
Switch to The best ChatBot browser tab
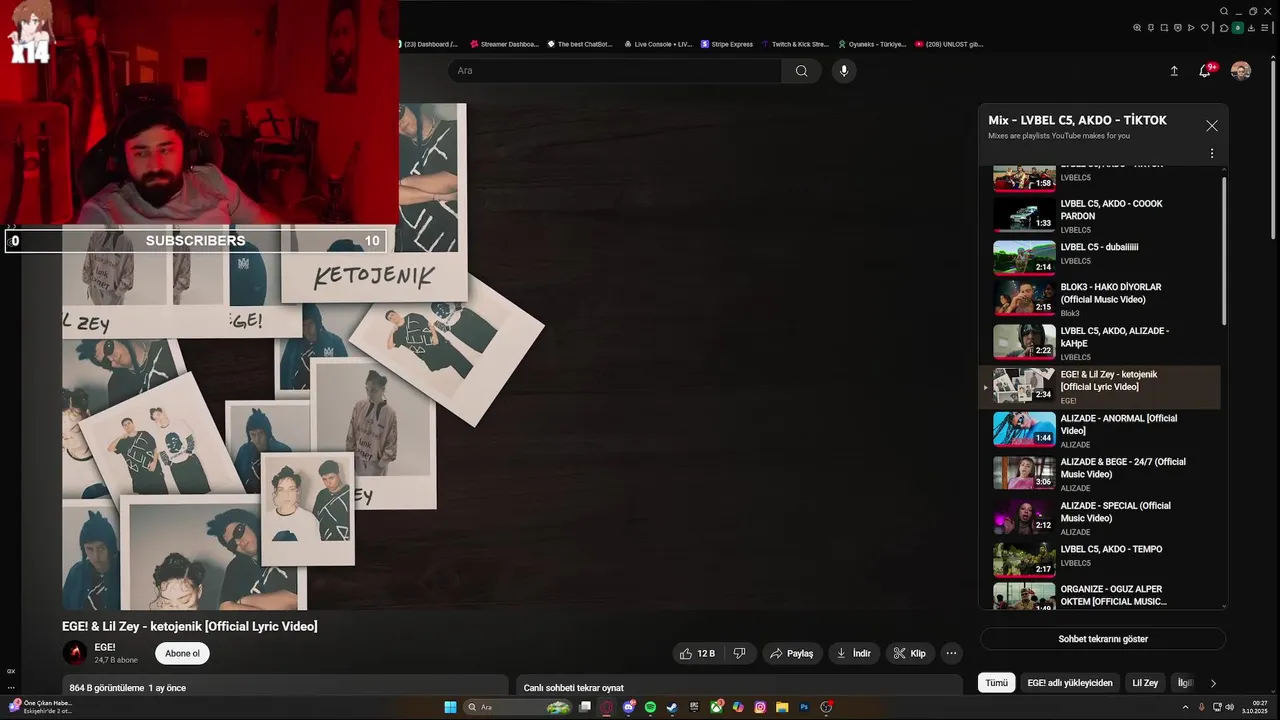(x=580, y=44)
